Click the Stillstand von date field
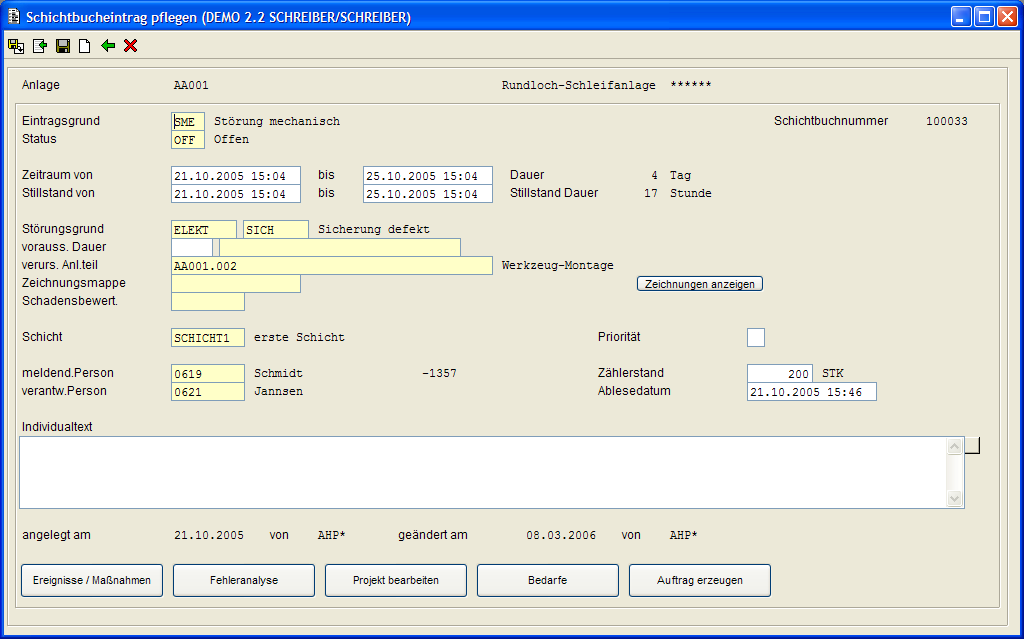Image resolution: width=1024 pixels, height=639 pixels. (236, 194)
